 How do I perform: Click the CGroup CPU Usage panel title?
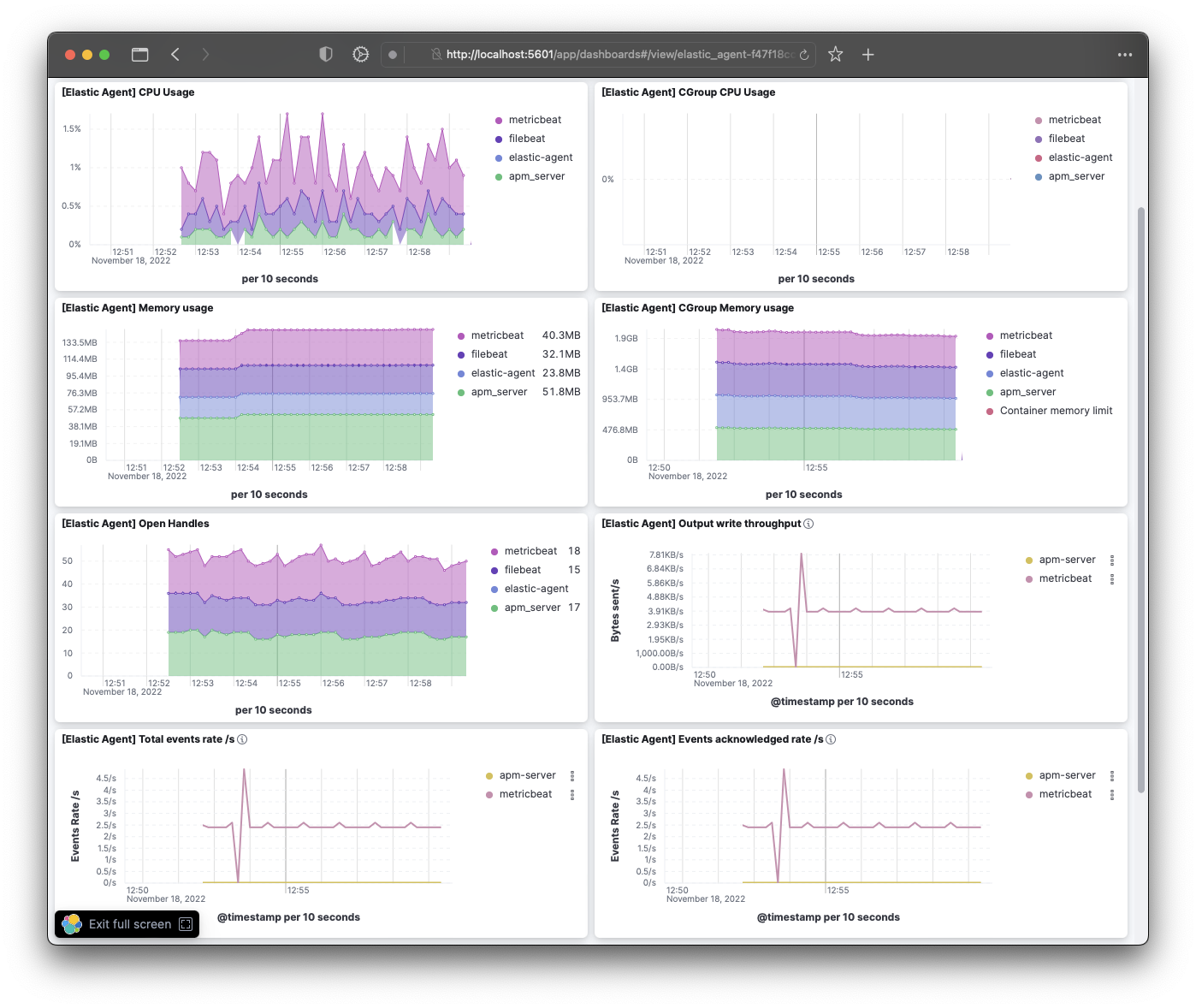(x=689, y=92)
